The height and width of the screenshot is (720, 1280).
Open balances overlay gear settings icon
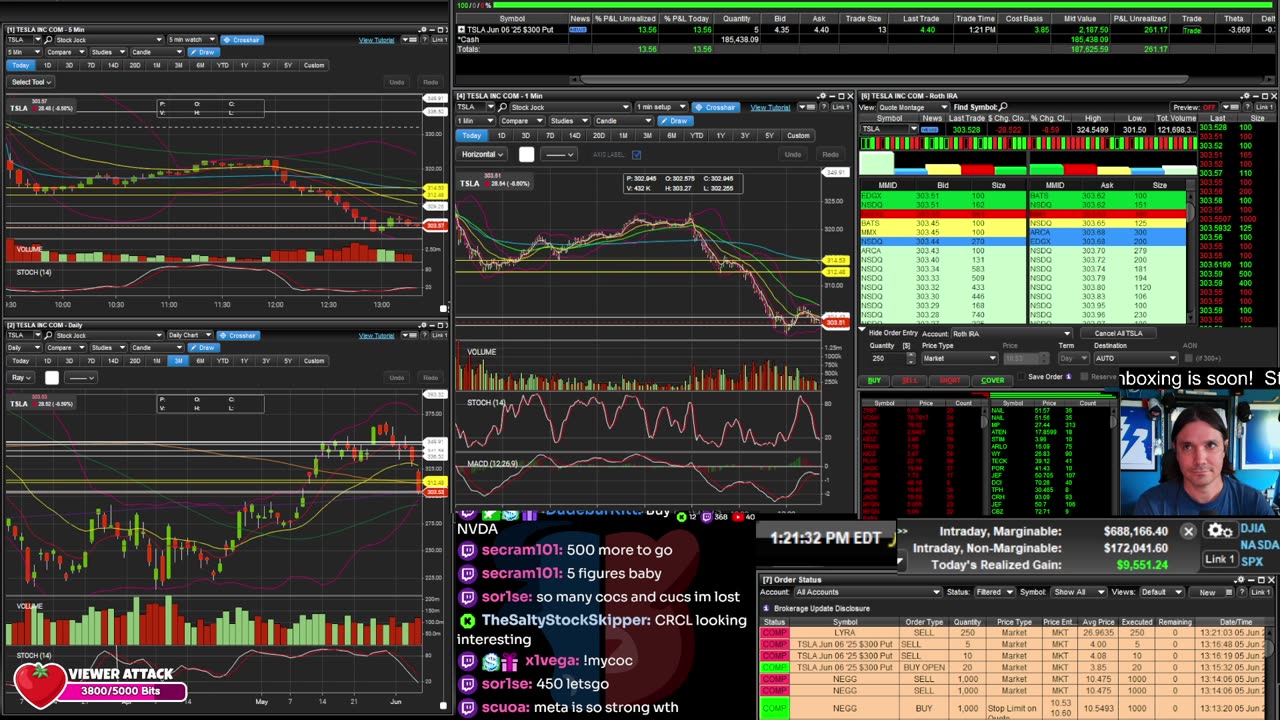(x=1218, y=531)
